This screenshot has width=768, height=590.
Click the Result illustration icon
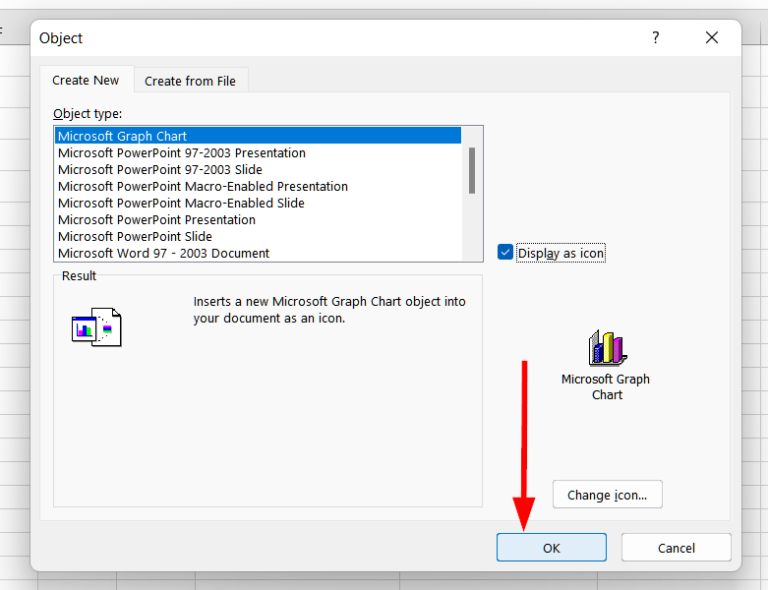(x=96, y=327)
